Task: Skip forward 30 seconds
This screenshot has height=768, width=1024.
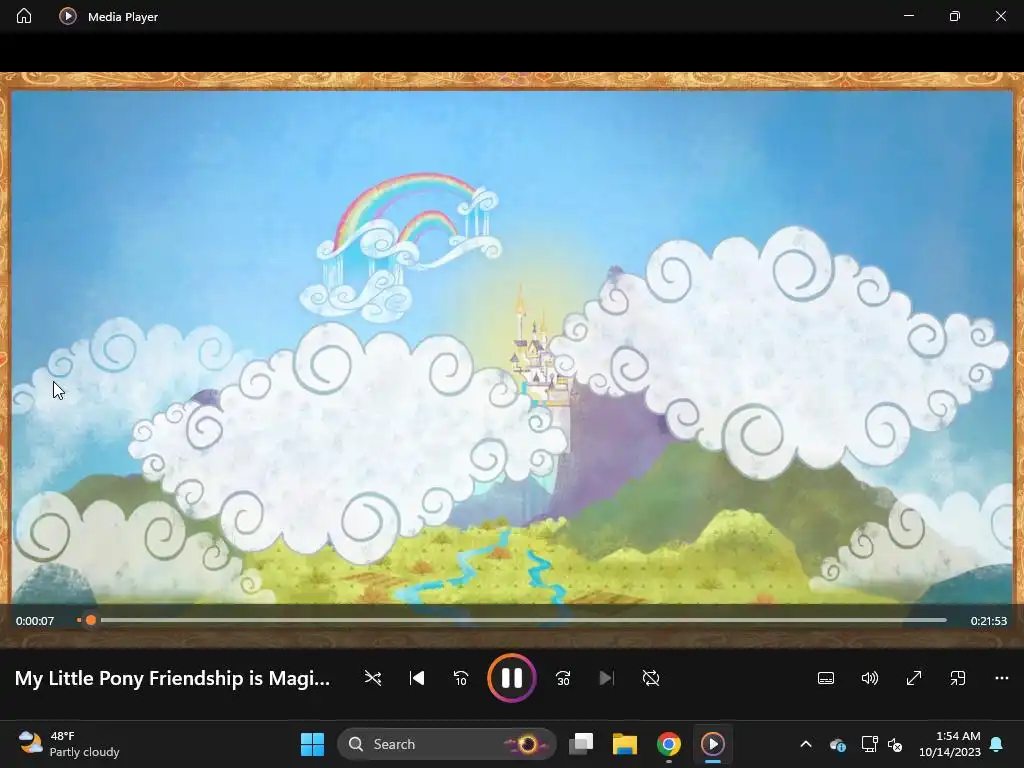Action: (563, 678)
